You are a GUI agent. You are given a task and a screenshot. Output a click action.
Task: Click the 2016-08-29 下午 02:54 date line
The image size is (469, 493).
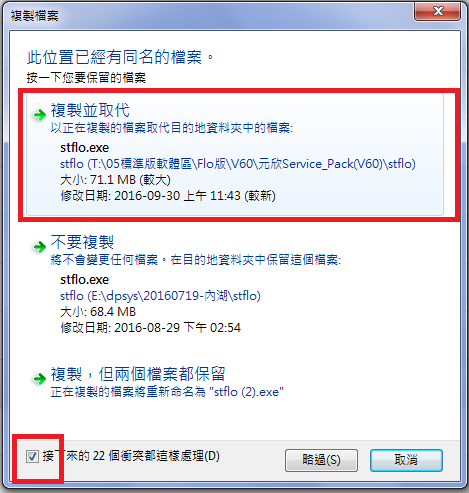tap(150, 328)
